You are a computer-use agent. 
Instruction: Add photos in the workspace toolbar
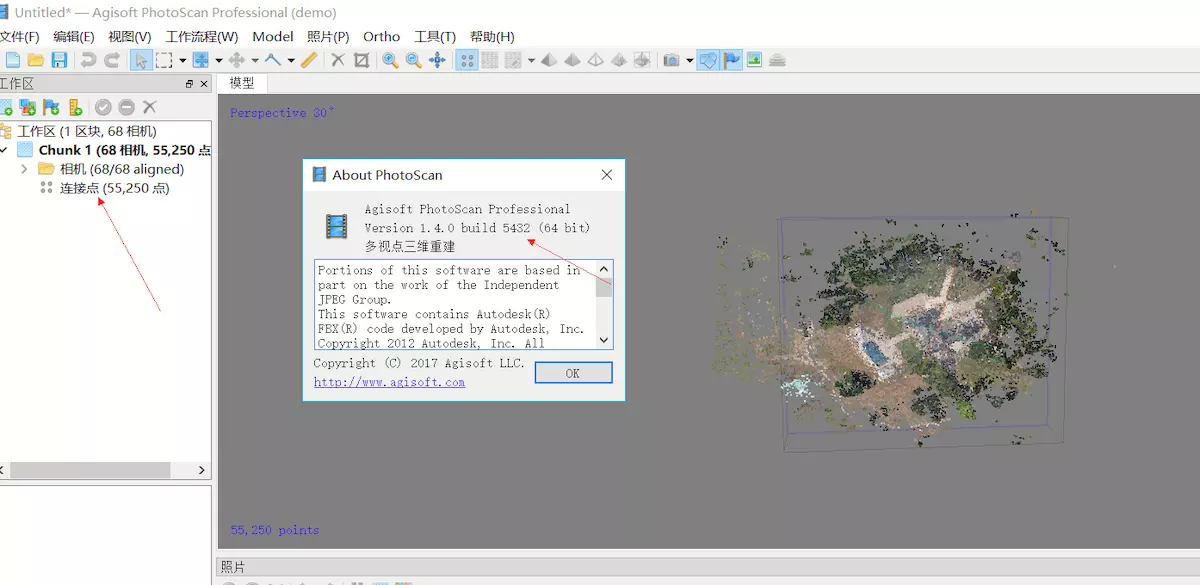28,107
